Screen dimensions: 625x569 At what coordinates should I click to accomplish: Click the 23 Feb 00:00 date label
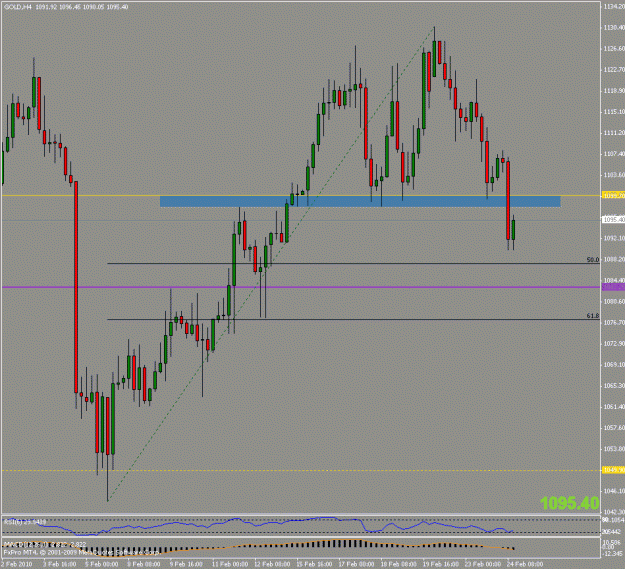click(x=483, y=564)
